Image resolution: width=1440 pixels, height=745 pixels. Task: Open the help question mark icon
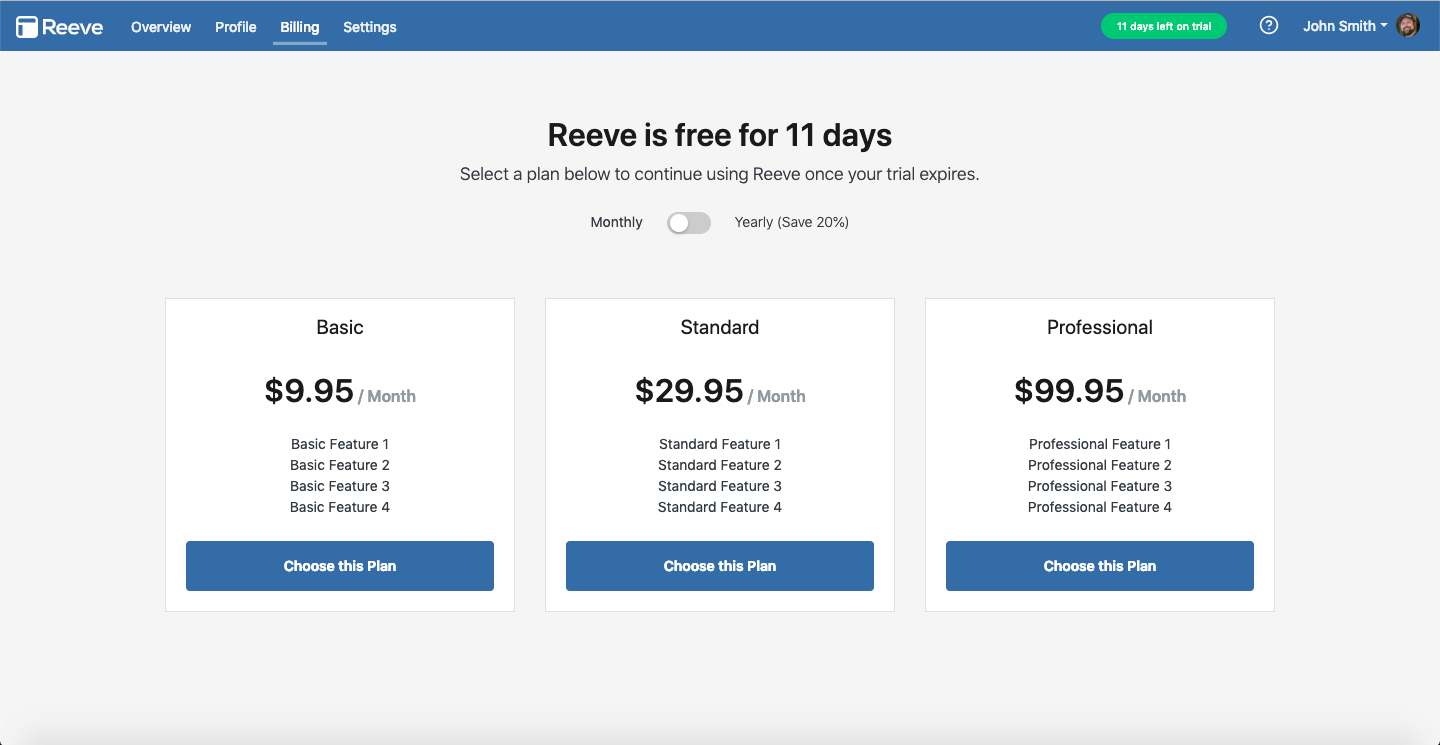pos(1269,26)
